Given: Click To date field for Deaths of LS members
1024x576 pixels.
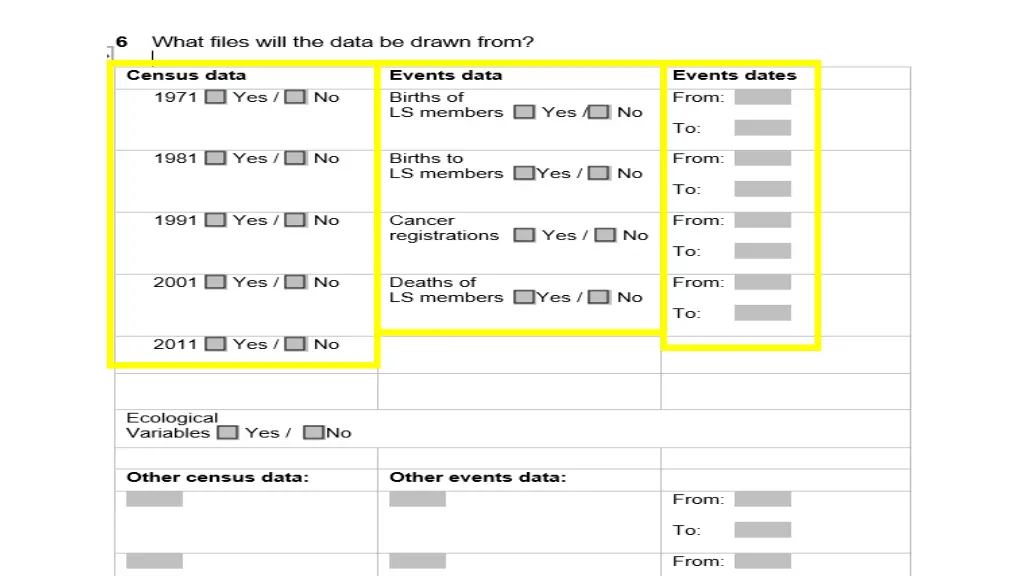Looking at the screenshot, I should click(x=762, y=313).
